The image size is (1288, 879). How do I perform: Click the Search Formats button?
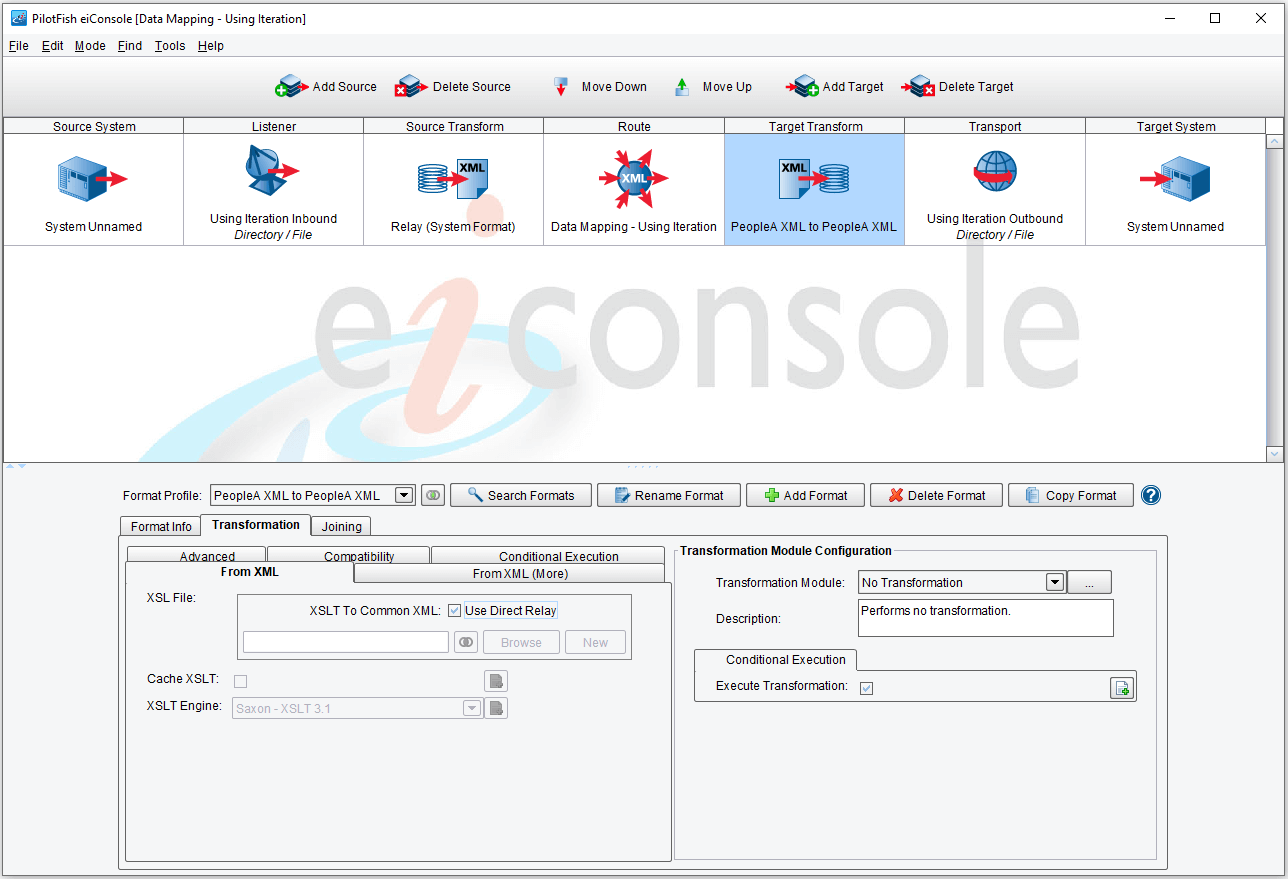pyautogui.click(x=521, y=495)
